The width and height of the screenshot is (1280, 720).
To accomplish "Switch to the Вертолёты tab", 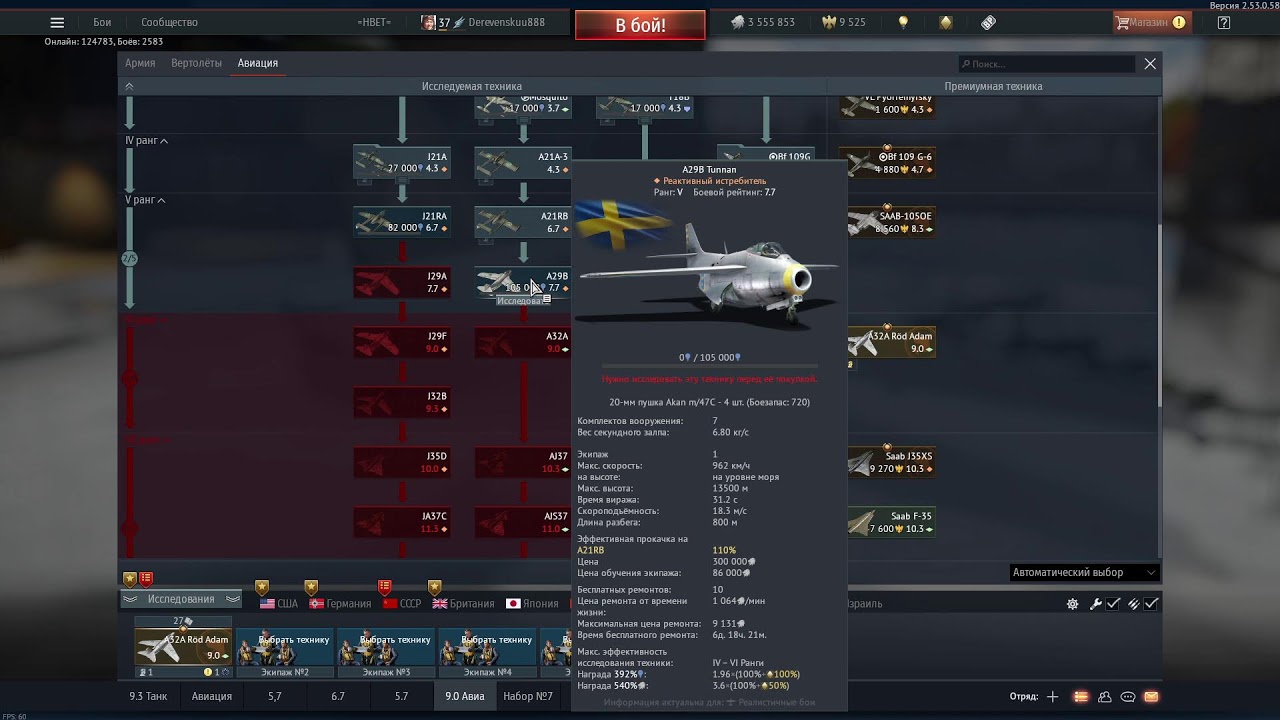I will (x=197, y=63).
